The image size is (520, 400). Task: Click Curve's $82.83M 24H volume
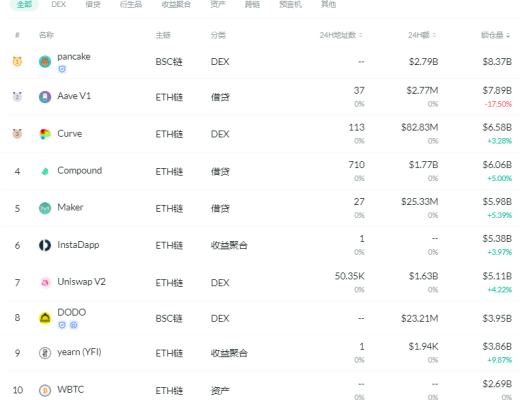tap(420, 127)
